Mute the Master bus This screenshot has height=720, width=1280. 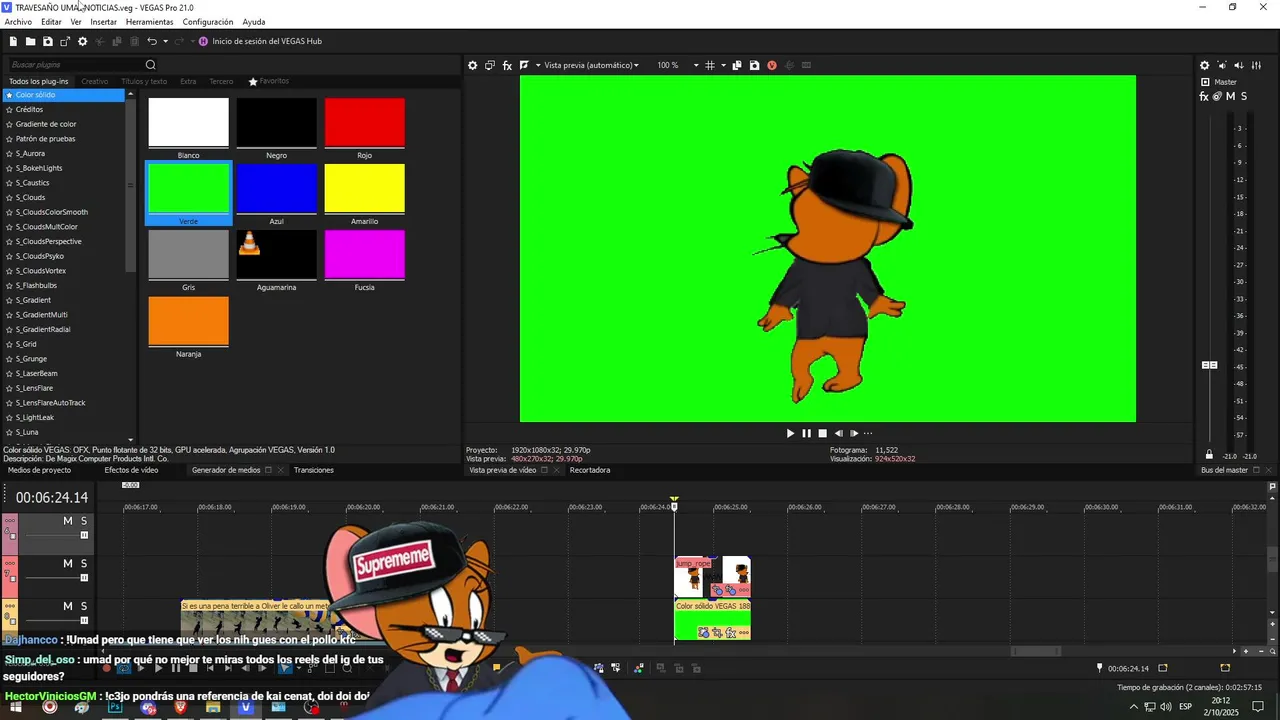coord(1231,96)
